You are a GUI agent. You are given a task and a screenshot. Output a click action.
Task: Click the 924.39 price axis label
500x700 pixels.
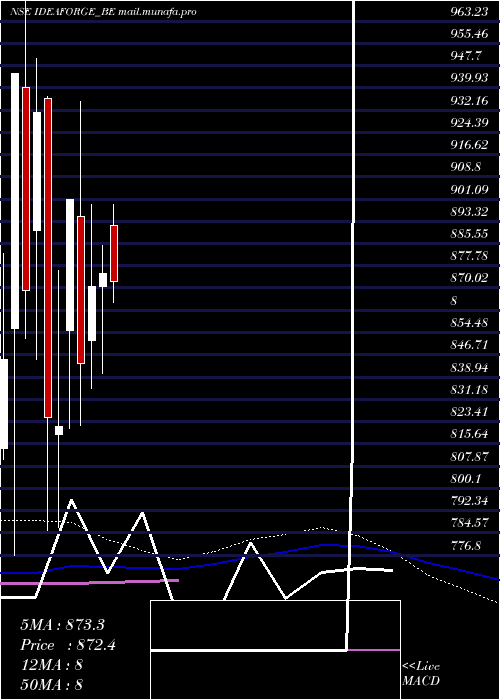(469, 123)
